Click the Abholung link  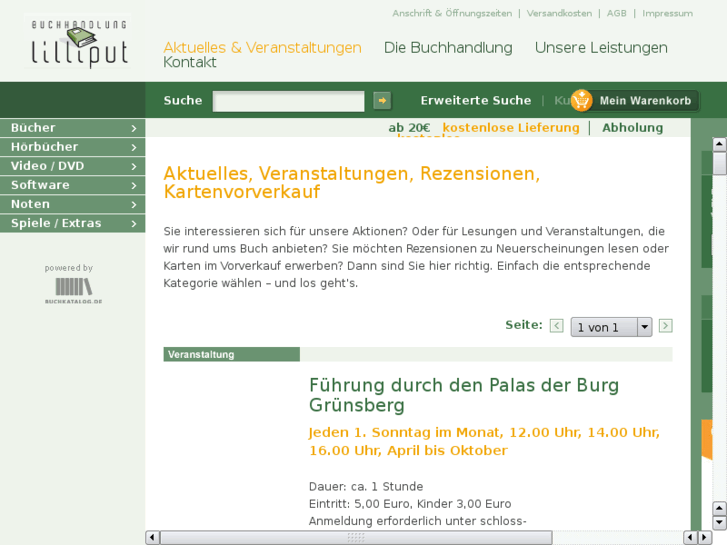632,128
